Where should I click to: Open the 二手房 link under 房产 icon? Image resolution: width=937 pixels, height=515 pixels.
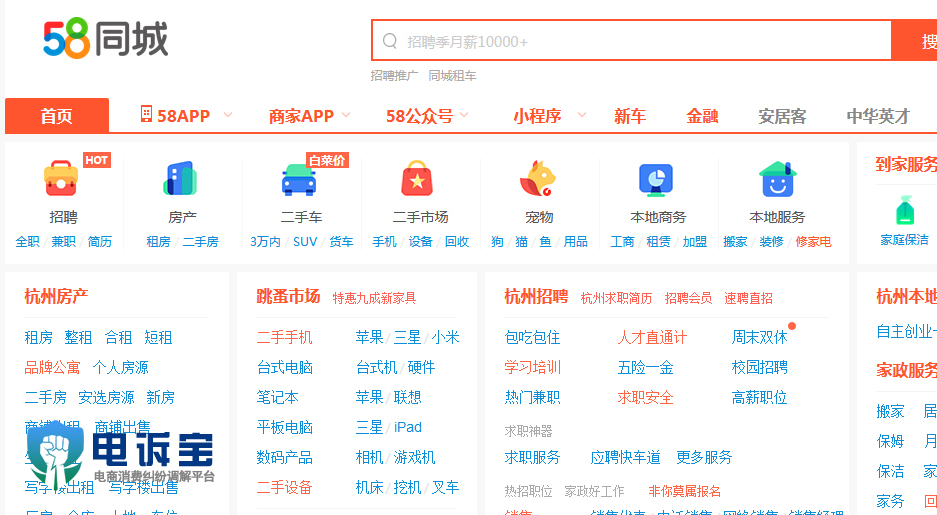(x=200, y=241)
